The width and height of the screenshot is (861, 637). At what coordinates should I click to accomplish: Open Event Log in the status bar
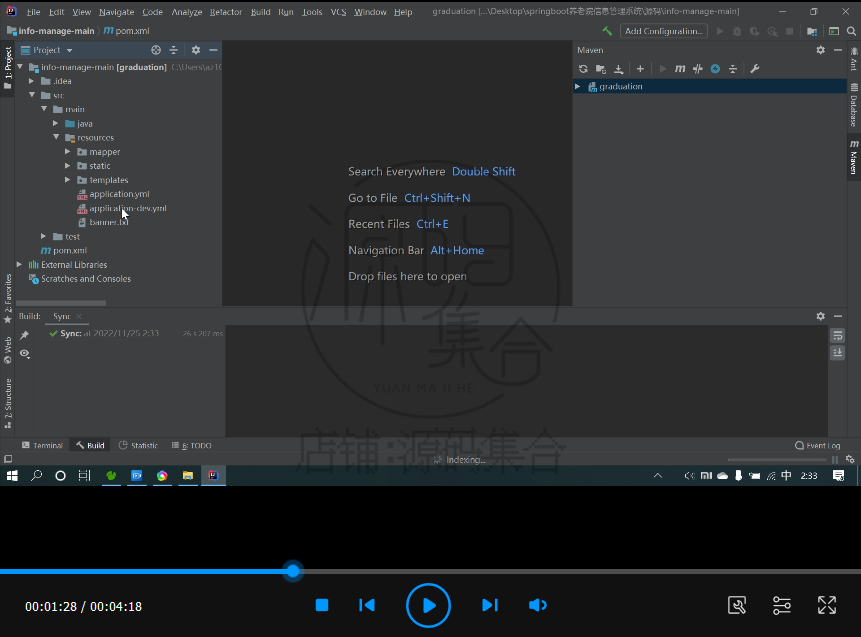click(818, 445)
